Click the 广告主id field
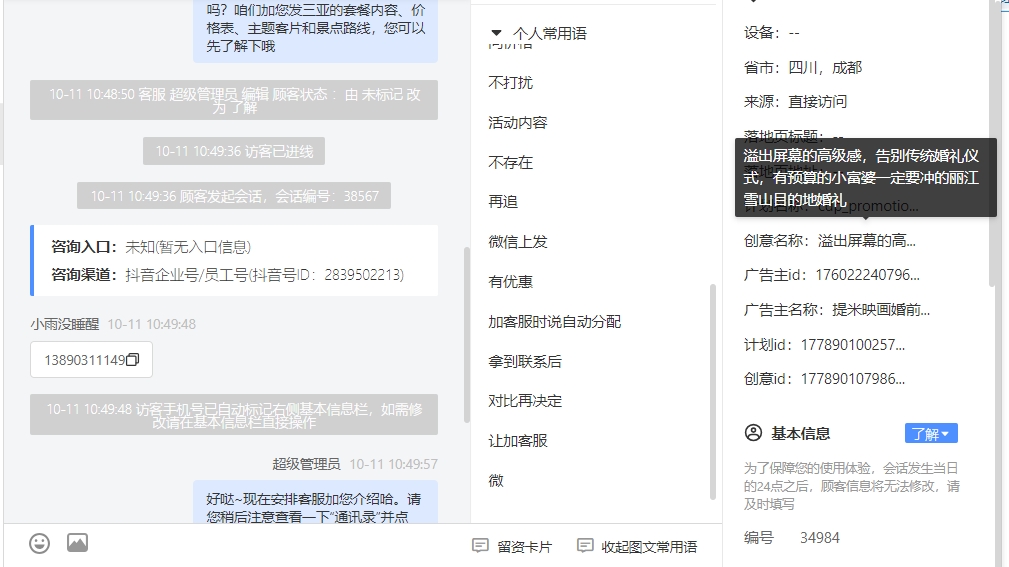The height and width of the screenshot is (567, 1009). 831,275
